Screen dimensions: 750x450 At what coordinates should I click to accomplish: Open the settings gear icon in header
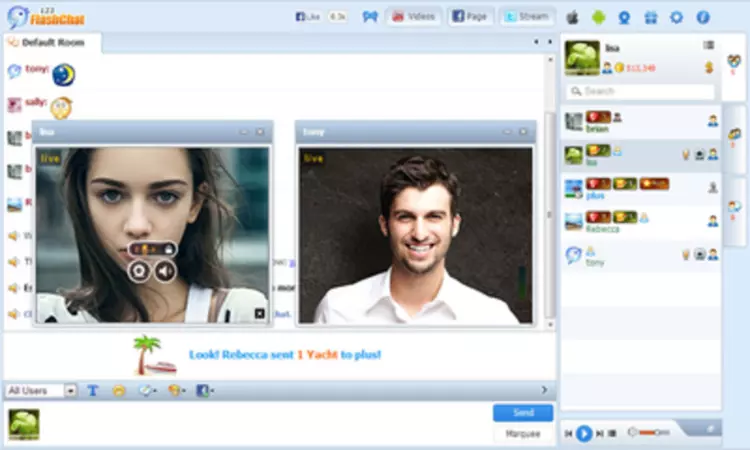pos(676,18)
